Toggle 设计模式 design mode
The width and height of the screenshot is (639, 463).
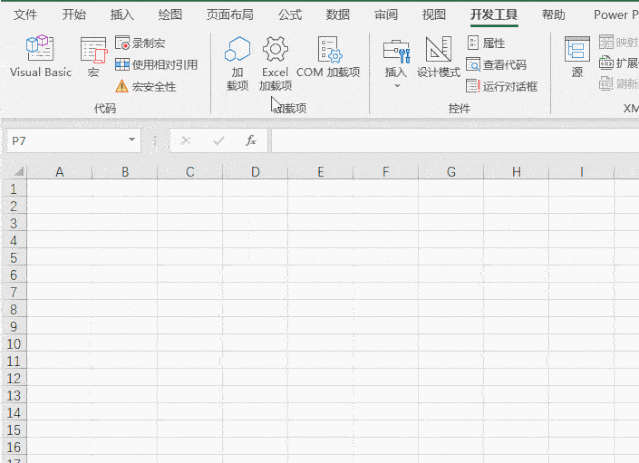(x=438, y=57)
